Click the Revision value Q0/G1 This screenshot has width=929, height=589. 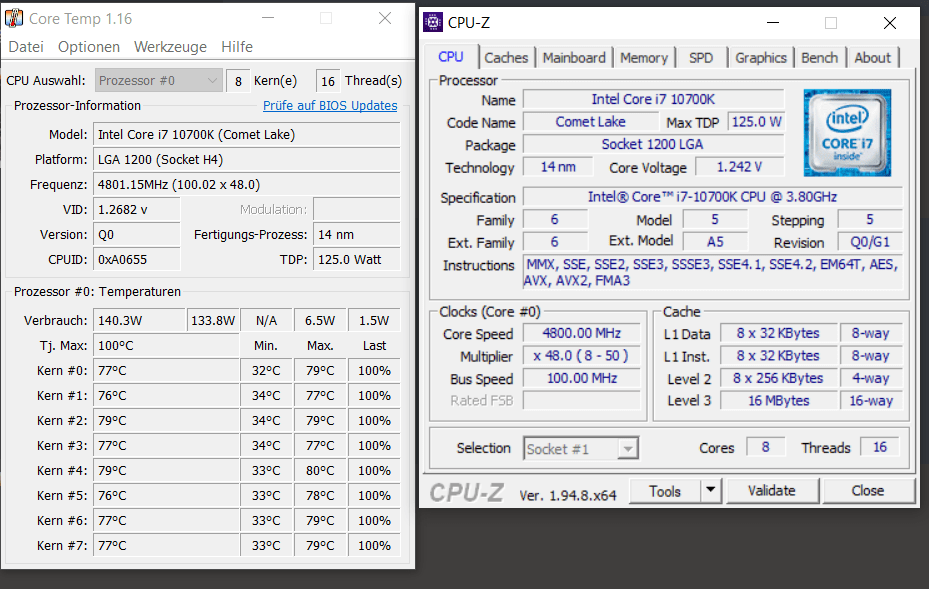point(870,242)
